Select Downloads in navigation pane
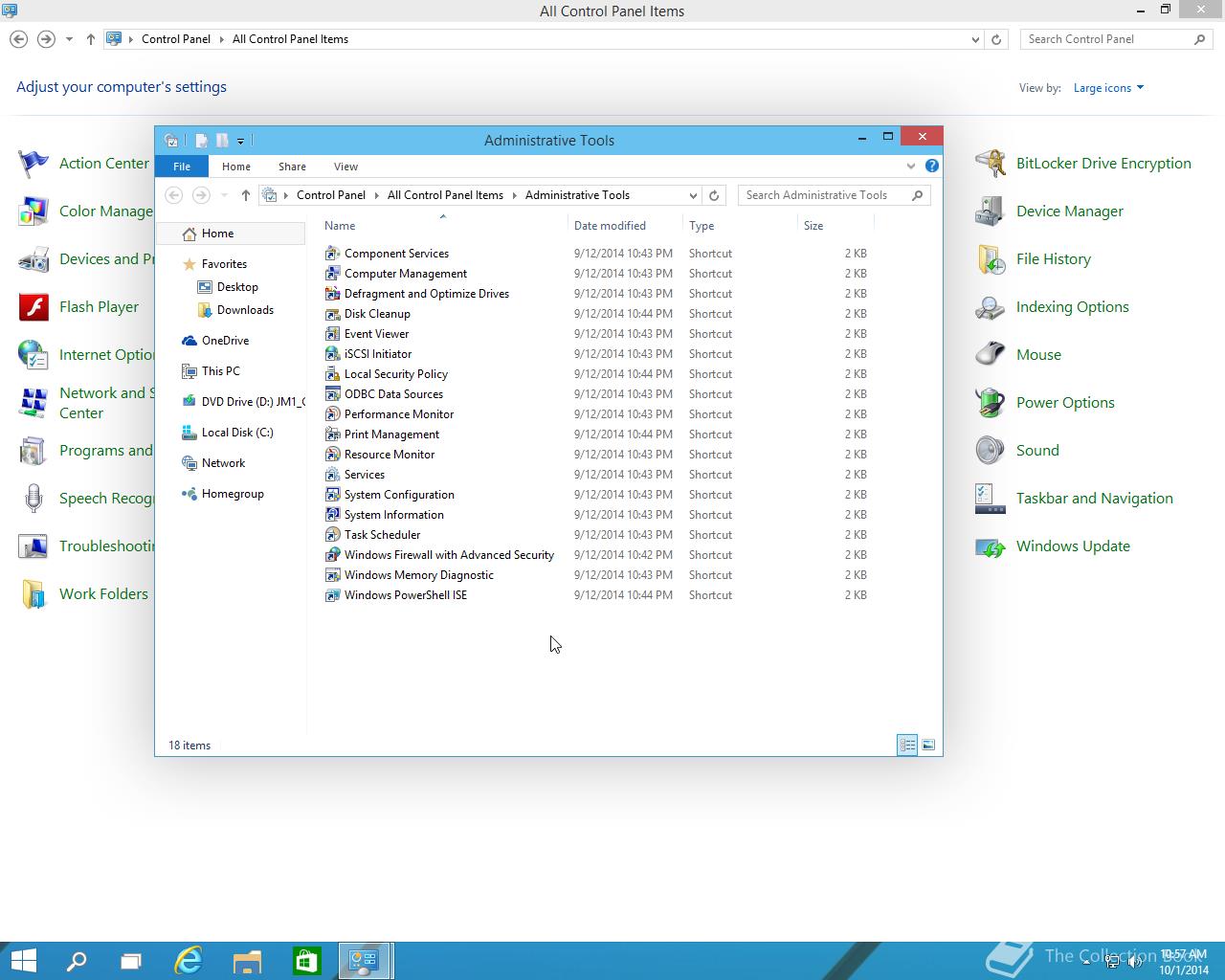This screenshot has height=980, width=1225. tap(245, 310)
